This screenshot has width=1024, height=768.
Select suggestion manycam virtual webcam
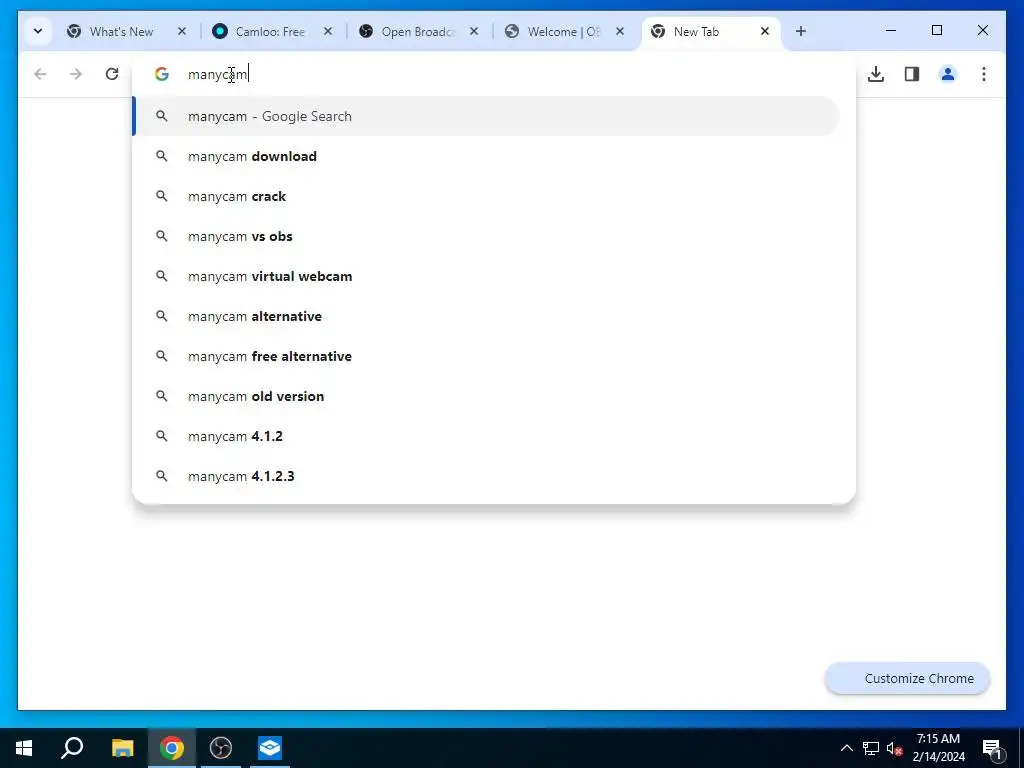487,276
